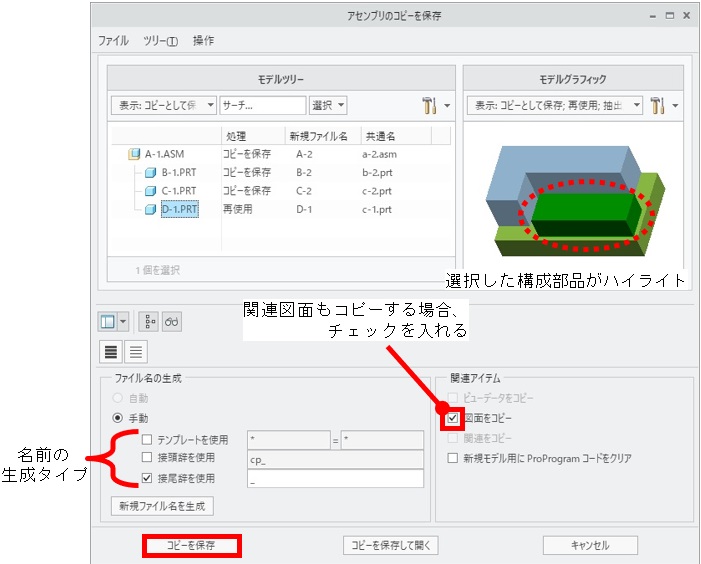Image resolution: width=701 pixels, height=564 pixels.
Task: Toggle the 関連をコピー checkbox
Action: point(453,438)
